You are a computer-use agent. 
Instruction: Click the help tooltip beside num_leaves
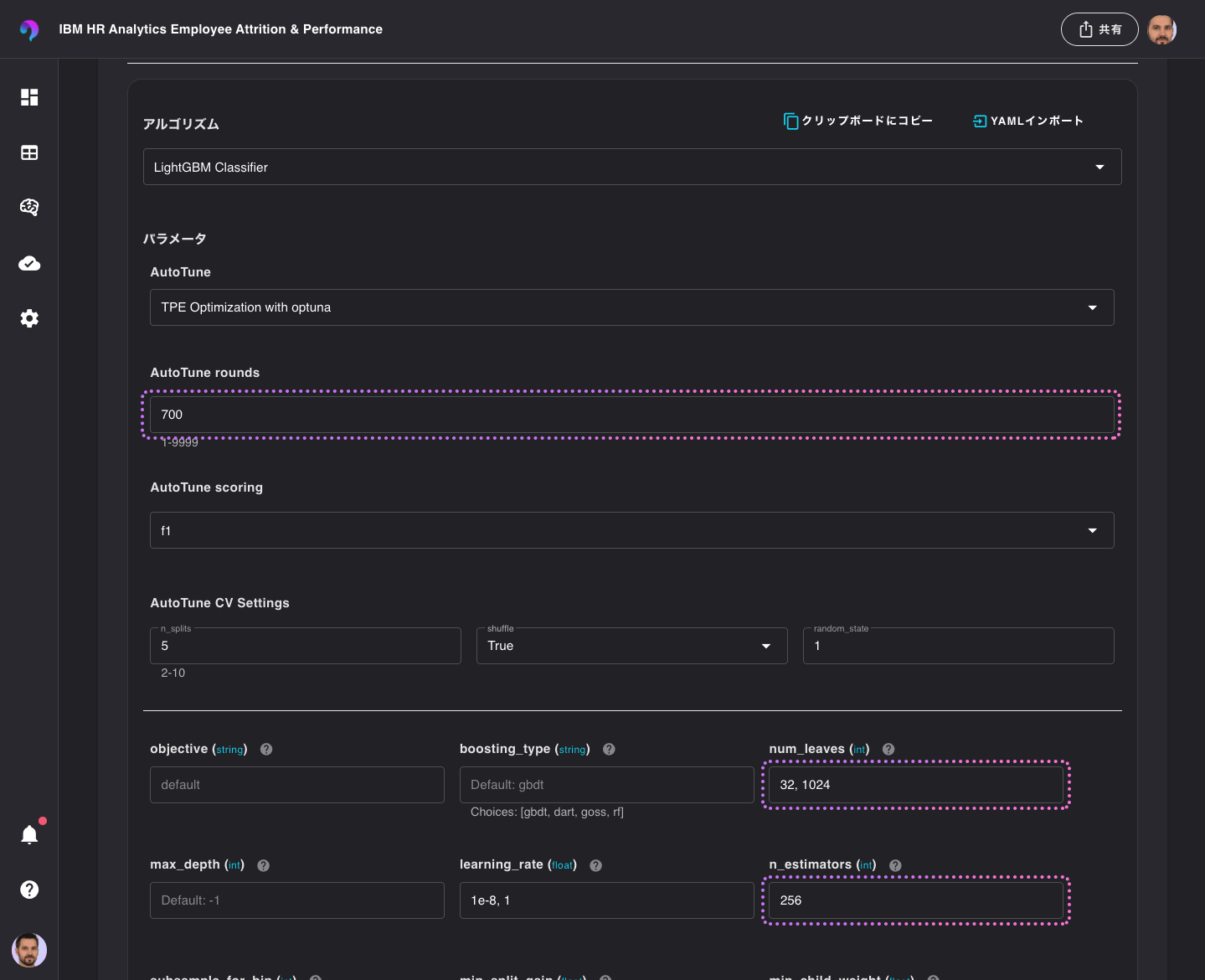point(888,749)
